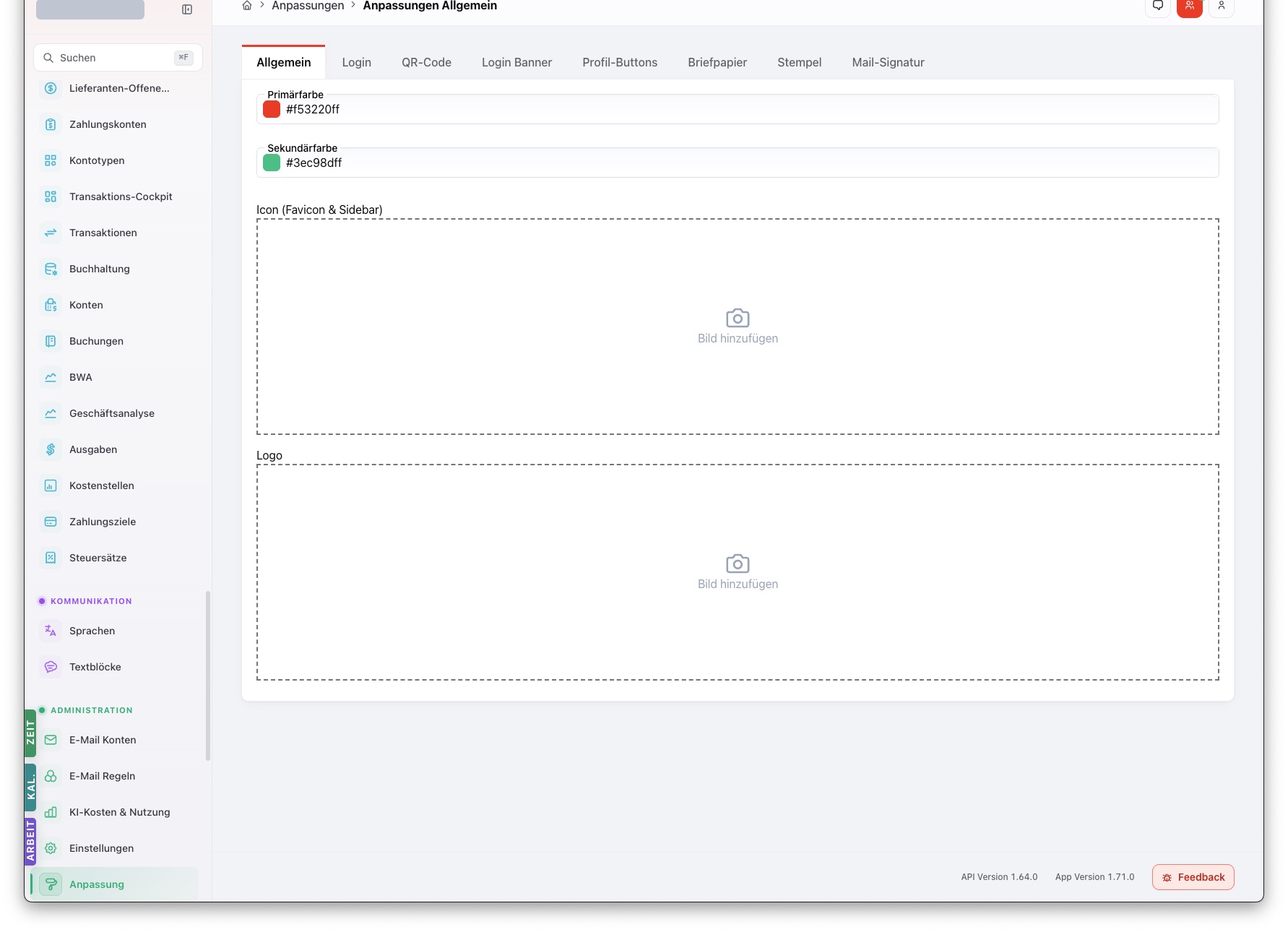Screen dimensions: 1288x932
Task: Open the user profile icon
Action: pyautogui.click(x=1222, y=7)
